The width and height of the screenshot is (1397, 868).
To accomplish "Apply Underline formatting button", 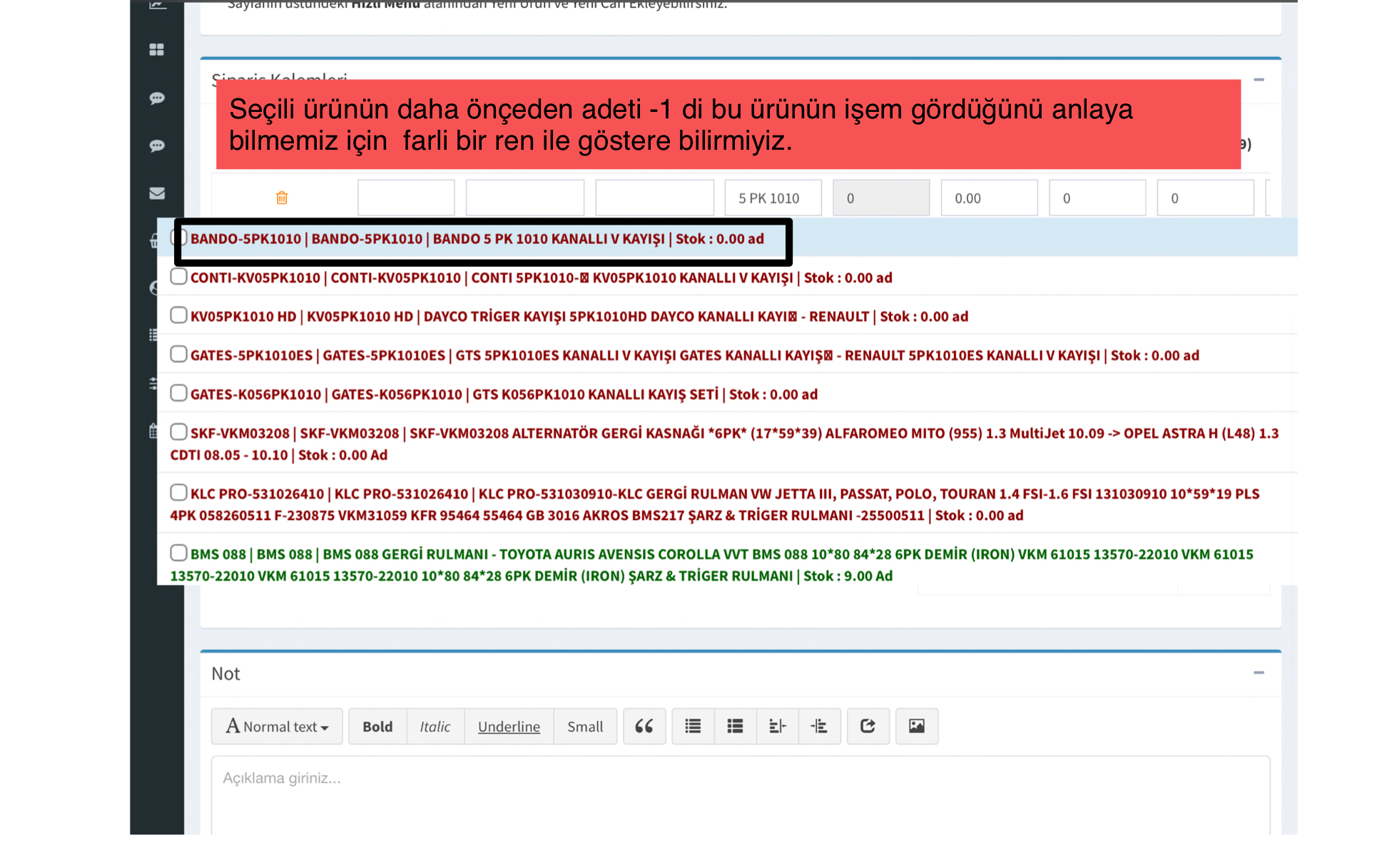I will [x=509, y=726].
